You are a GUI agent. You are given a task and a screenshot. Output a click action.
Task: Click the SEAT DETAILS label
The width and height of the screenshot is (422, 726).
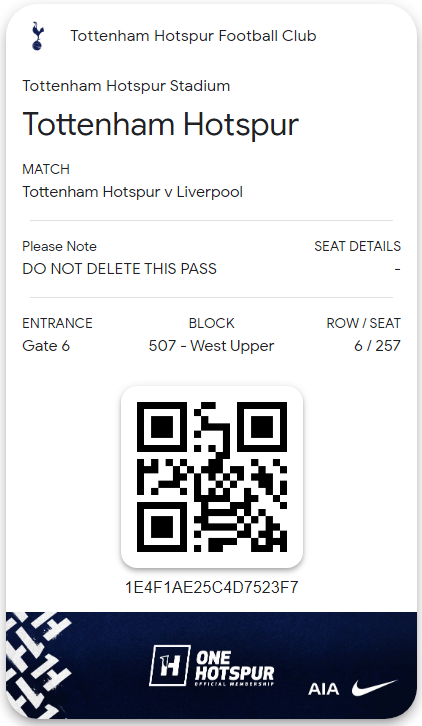click(x=357, y=246)
